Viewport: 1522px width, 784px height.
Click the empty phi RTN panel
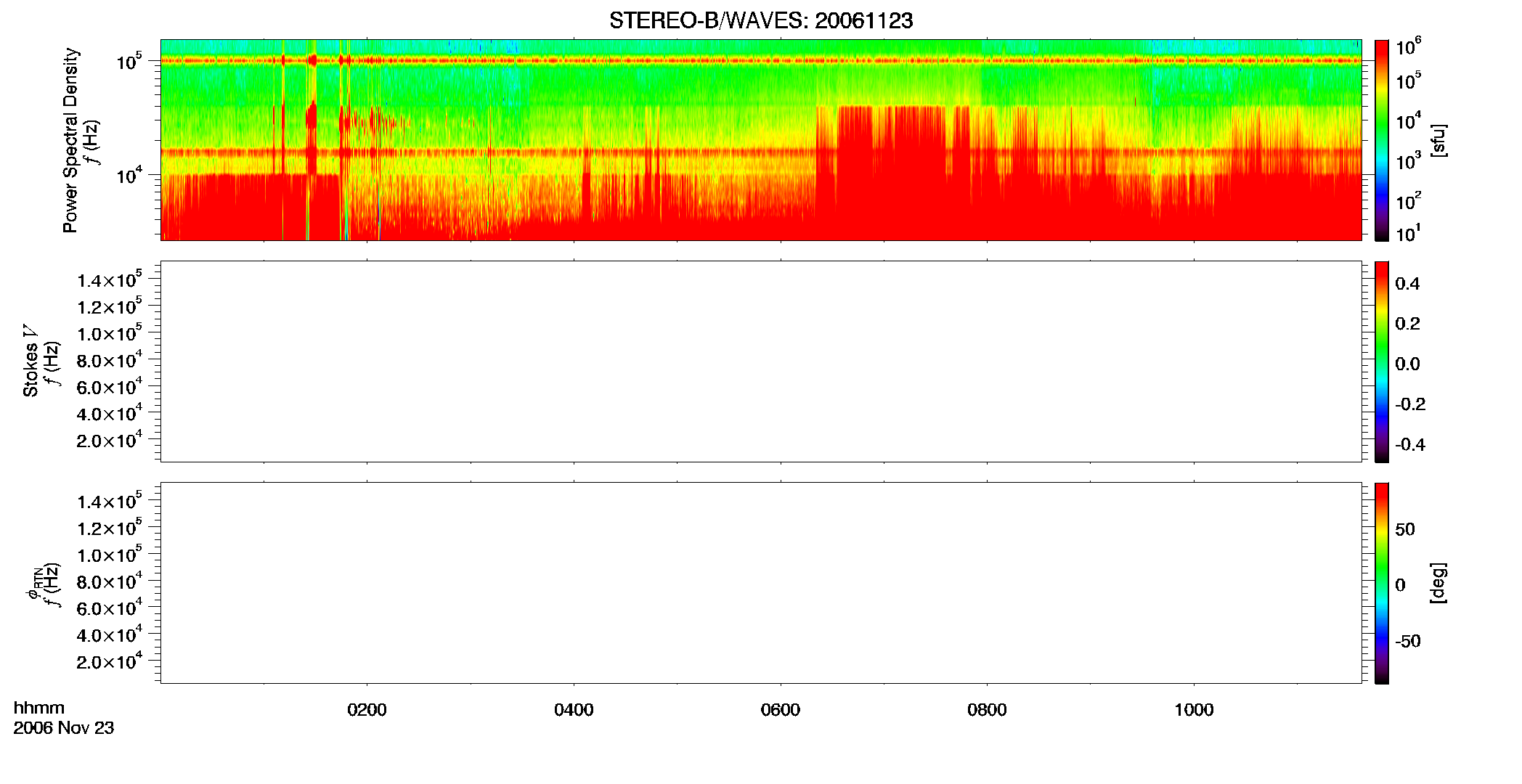point(761,583)
